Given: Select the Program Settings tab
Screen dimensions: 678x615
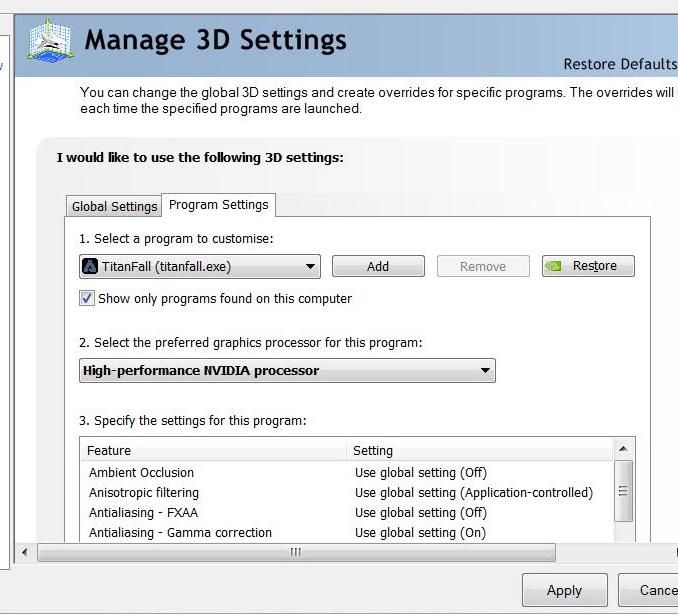Looking at the screenshot, I should [x=219, y=205].
